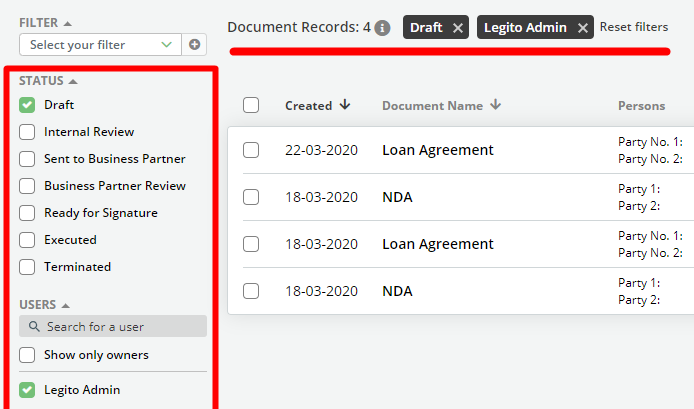Collapse the Status section
Viewport: 694px width, 409px height.
coord(73,80)
